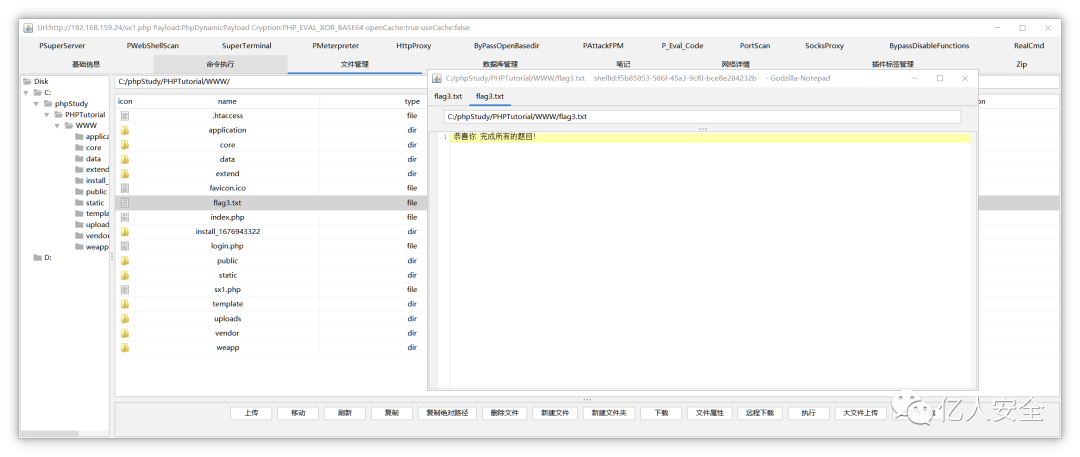The height and width of the screenshot is (457, 1080).
Task: Switch to the SuperTerminal tab
Action: point(247,46)
